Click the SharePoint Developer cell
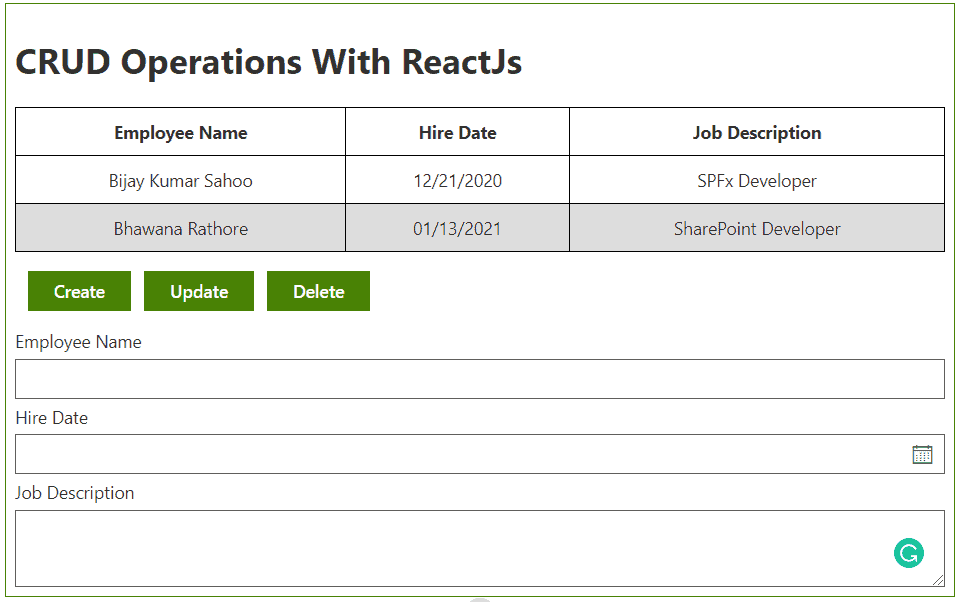Viewport: 963px width, 602px height. [757, 229]
